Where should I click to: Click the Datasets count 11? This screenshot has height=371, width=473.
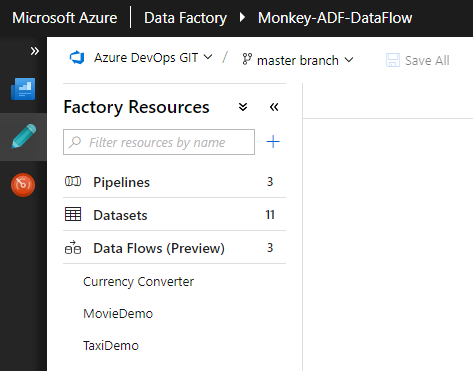[x=270, y=215]
